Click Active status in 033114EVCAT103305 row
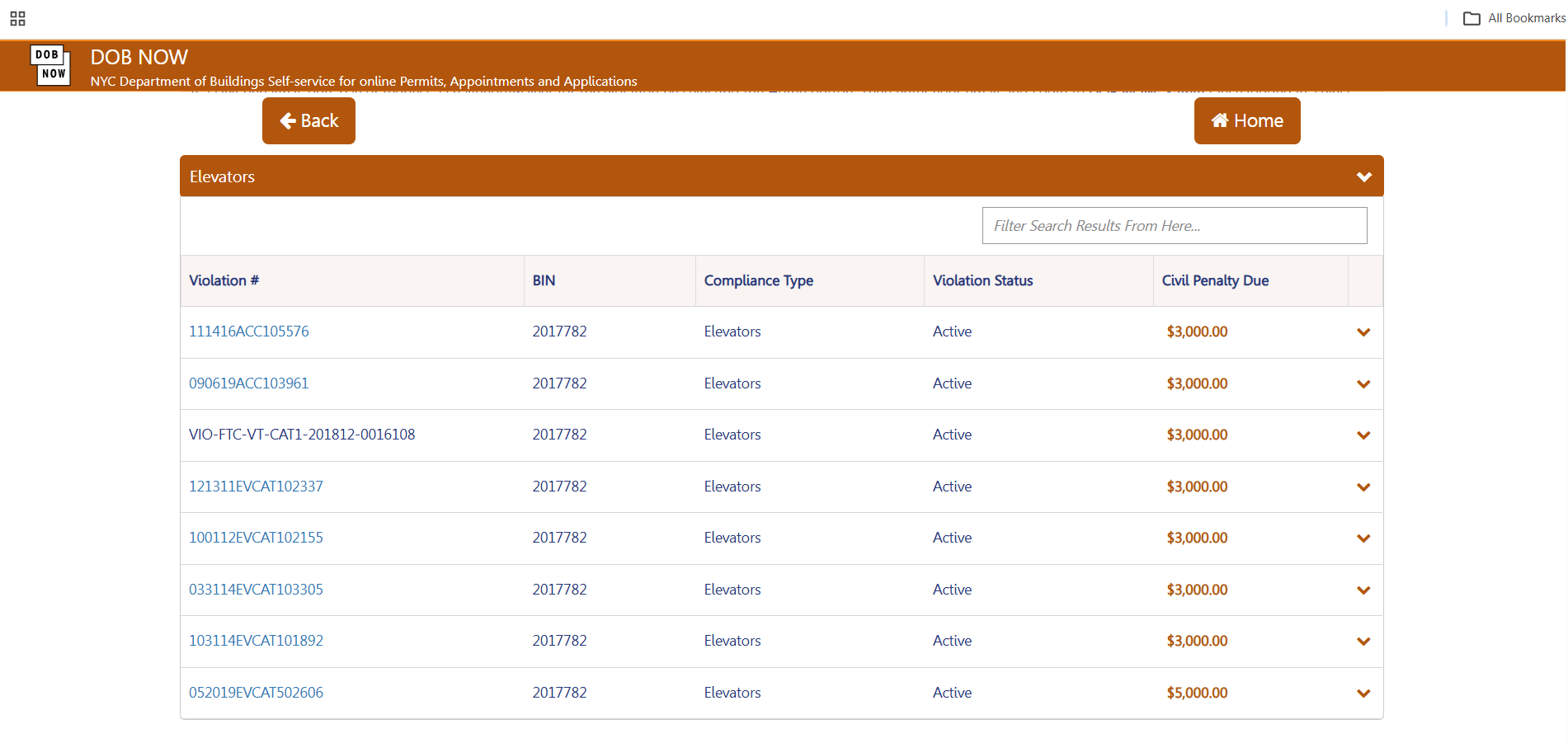 952,590
